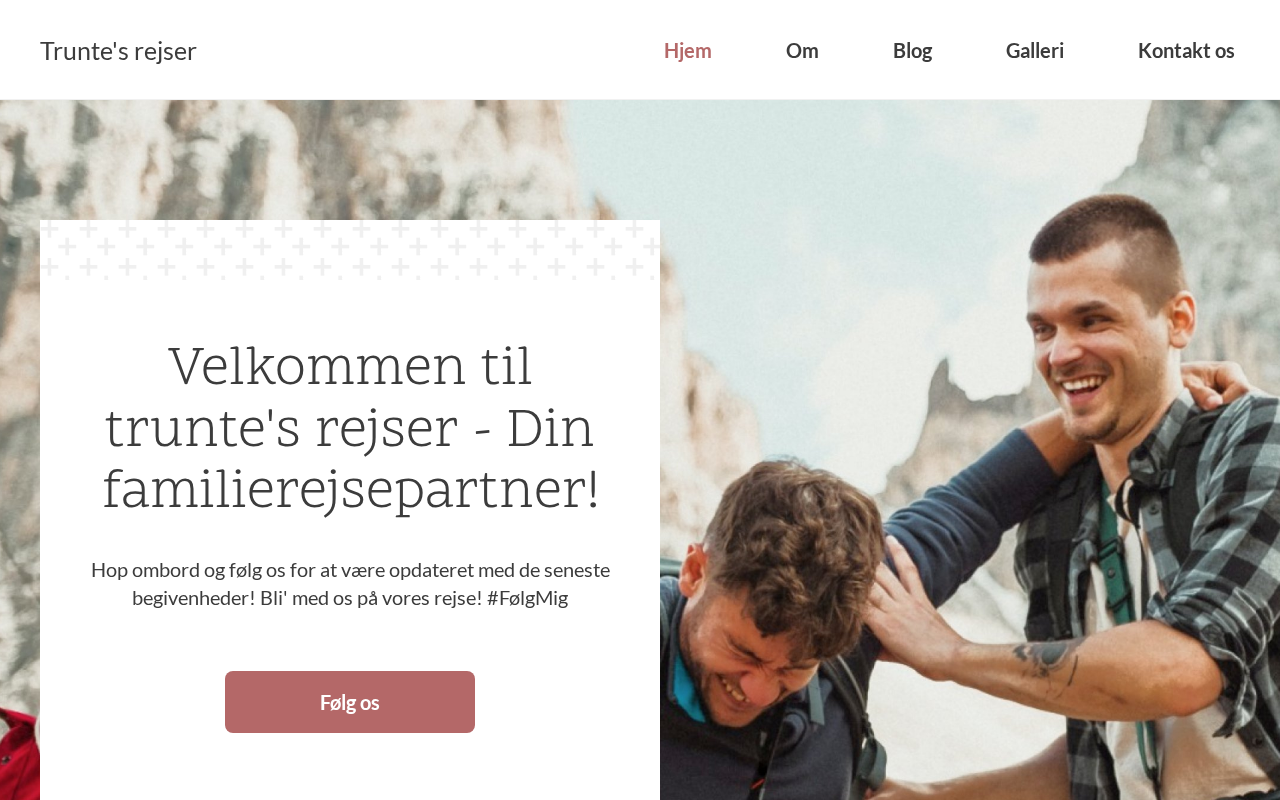The image size is (1280, 800).
Task: Click the Følg os button
Action: point(350,702)
